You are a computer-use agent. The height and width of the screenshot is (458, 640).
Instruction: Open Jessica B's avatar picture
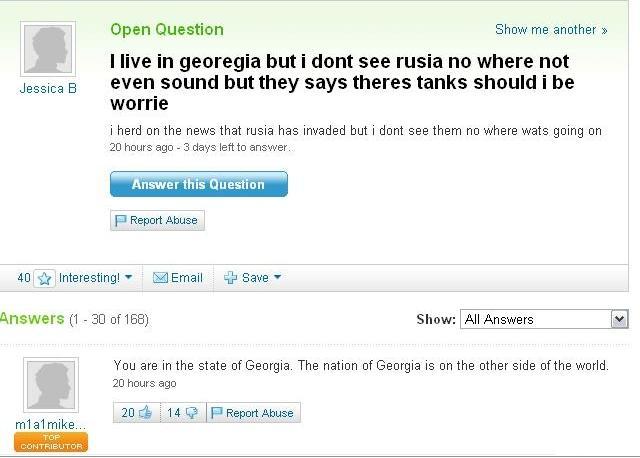(x=48, y=49)
